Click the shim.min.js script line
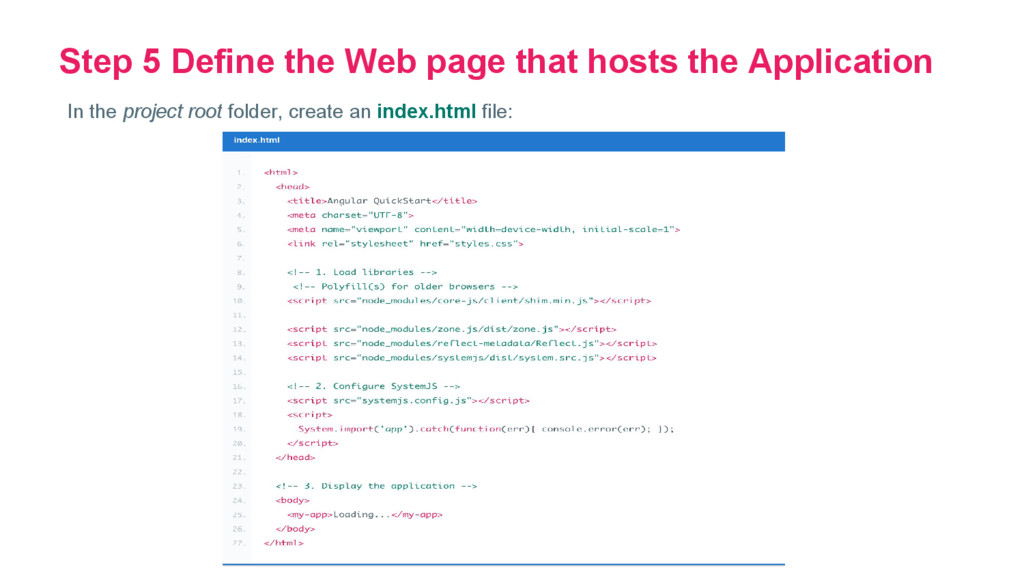This screenshot has width=1024, height=576. [x=469, y=301]
